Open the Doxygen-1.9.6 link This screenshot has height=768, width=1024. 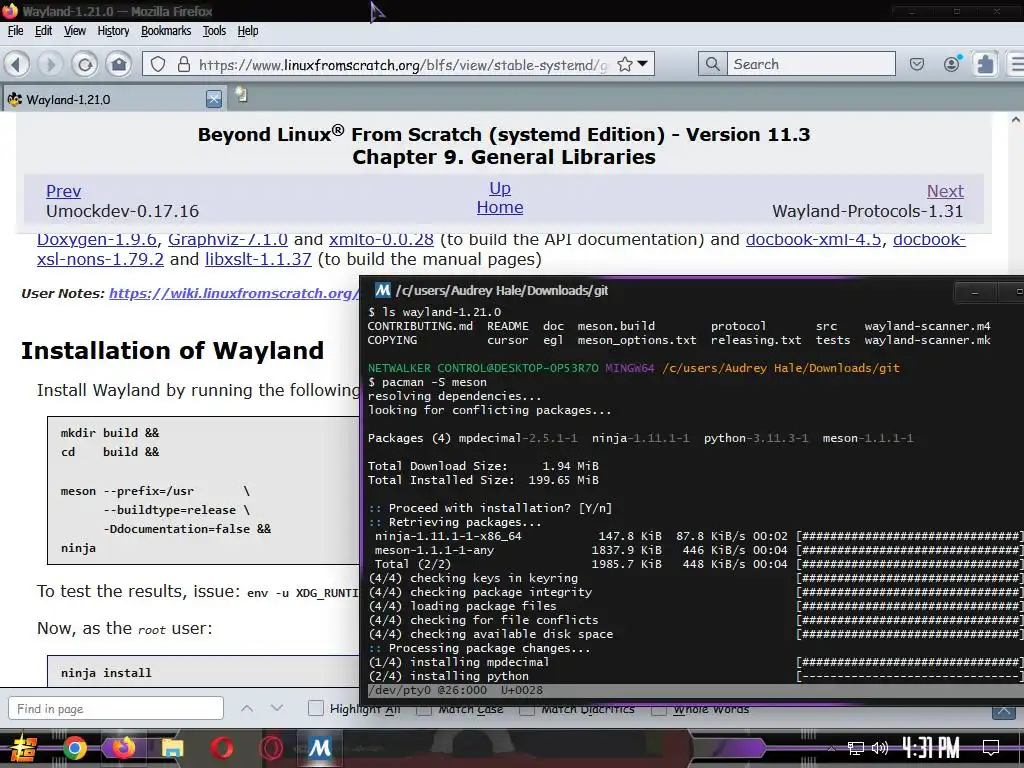click(97, 240)
